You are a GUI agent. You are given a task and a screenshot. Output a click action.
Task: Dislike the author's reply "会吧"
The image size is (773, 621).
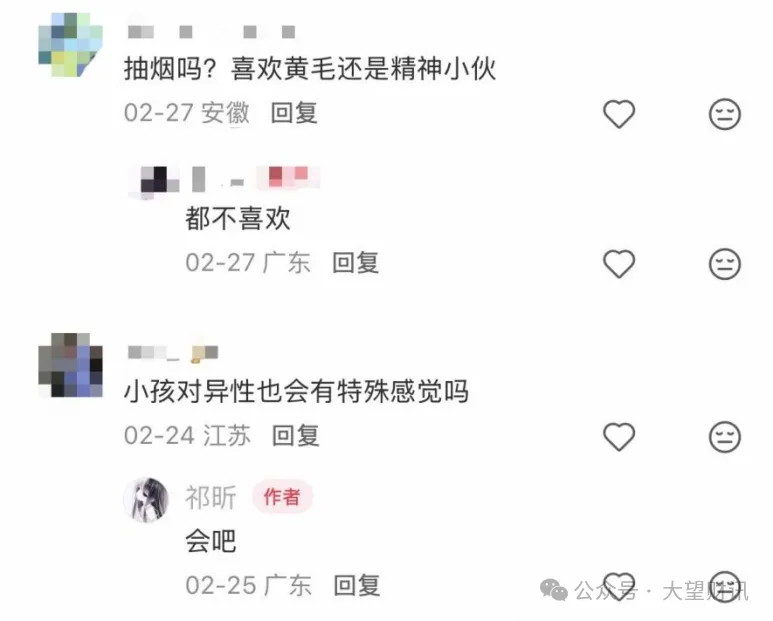(725, 586)
